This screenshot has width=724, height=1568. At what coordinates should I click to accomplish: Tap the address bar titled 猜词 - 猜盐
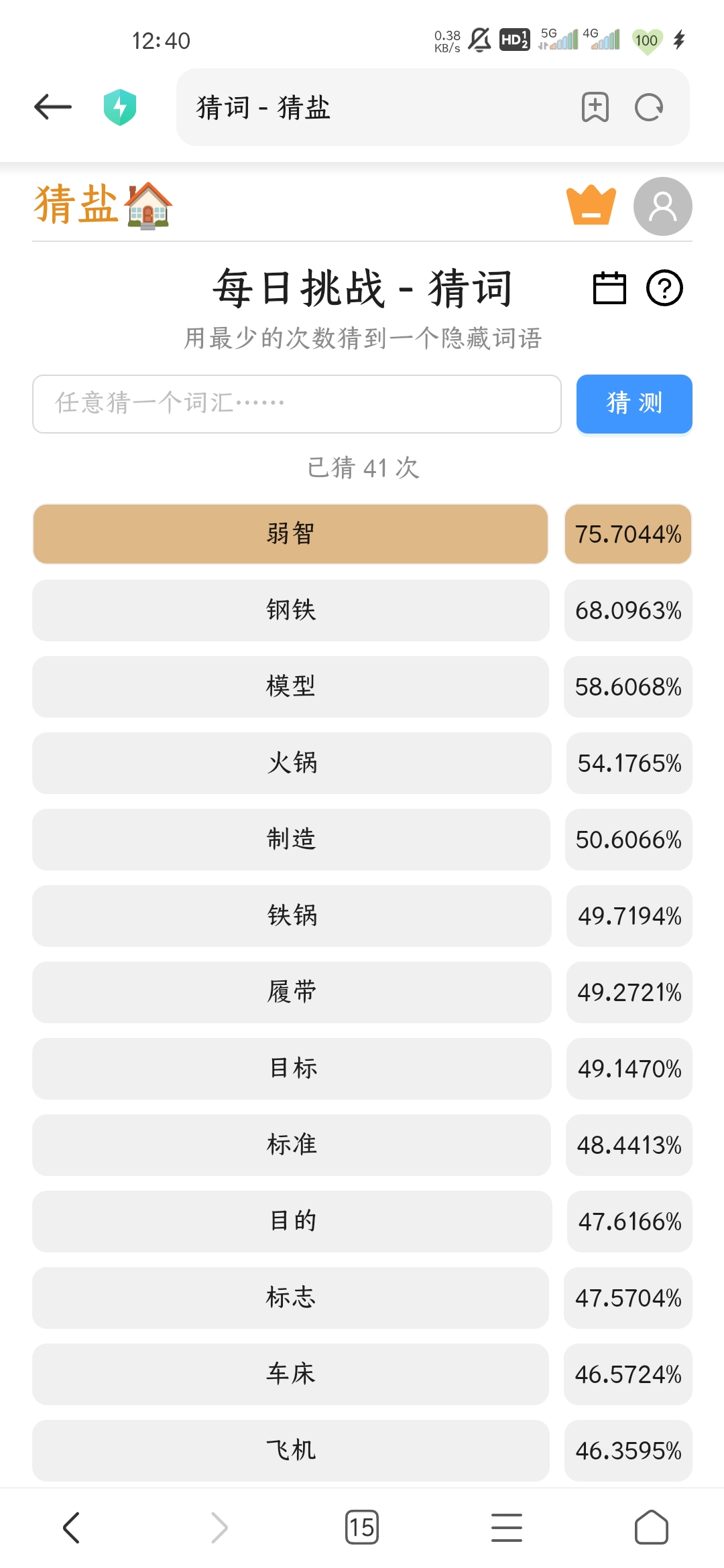(375, 107)
